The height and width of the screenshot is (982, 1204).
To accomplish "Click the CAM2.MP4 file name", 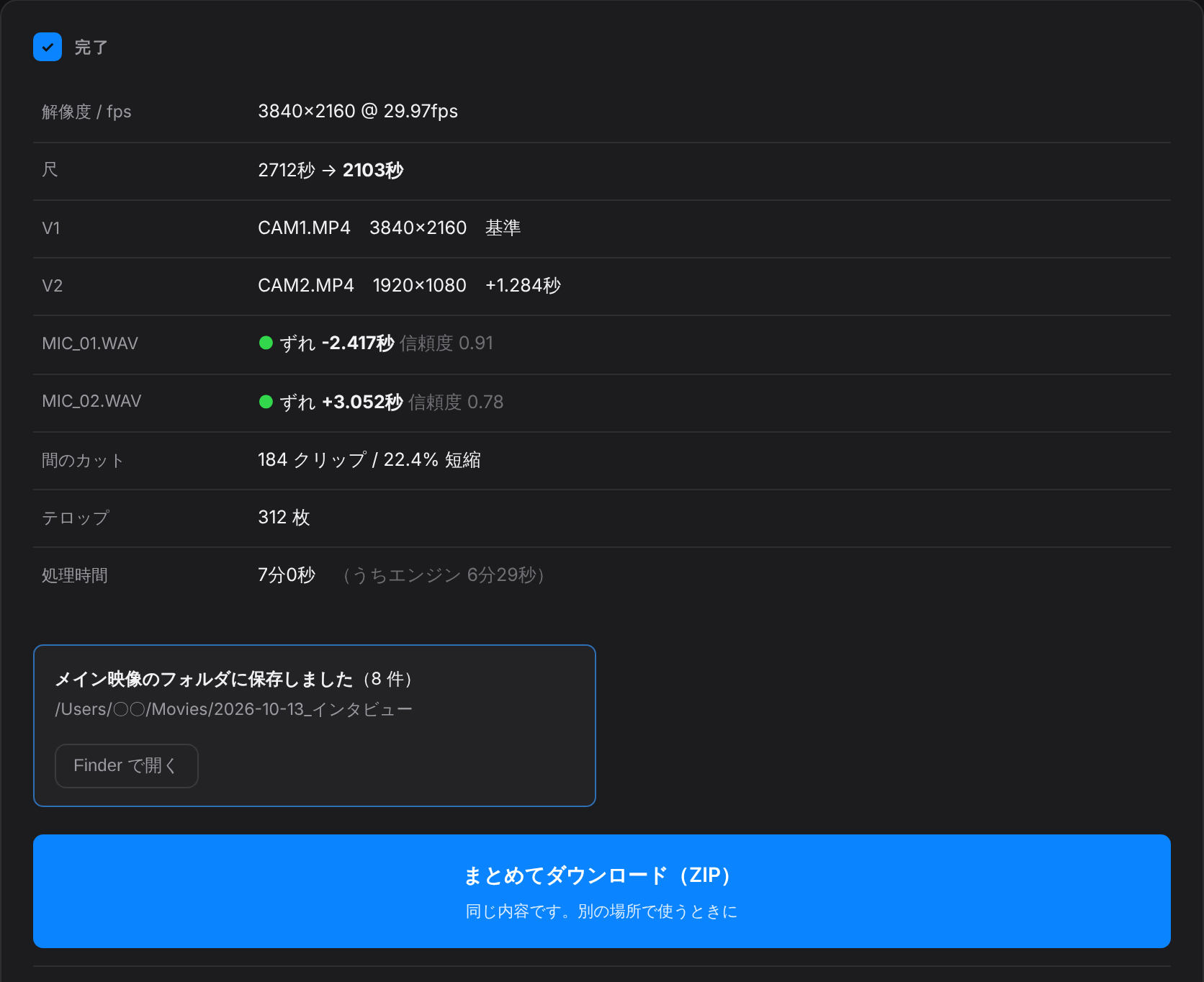I will point(306,286).
